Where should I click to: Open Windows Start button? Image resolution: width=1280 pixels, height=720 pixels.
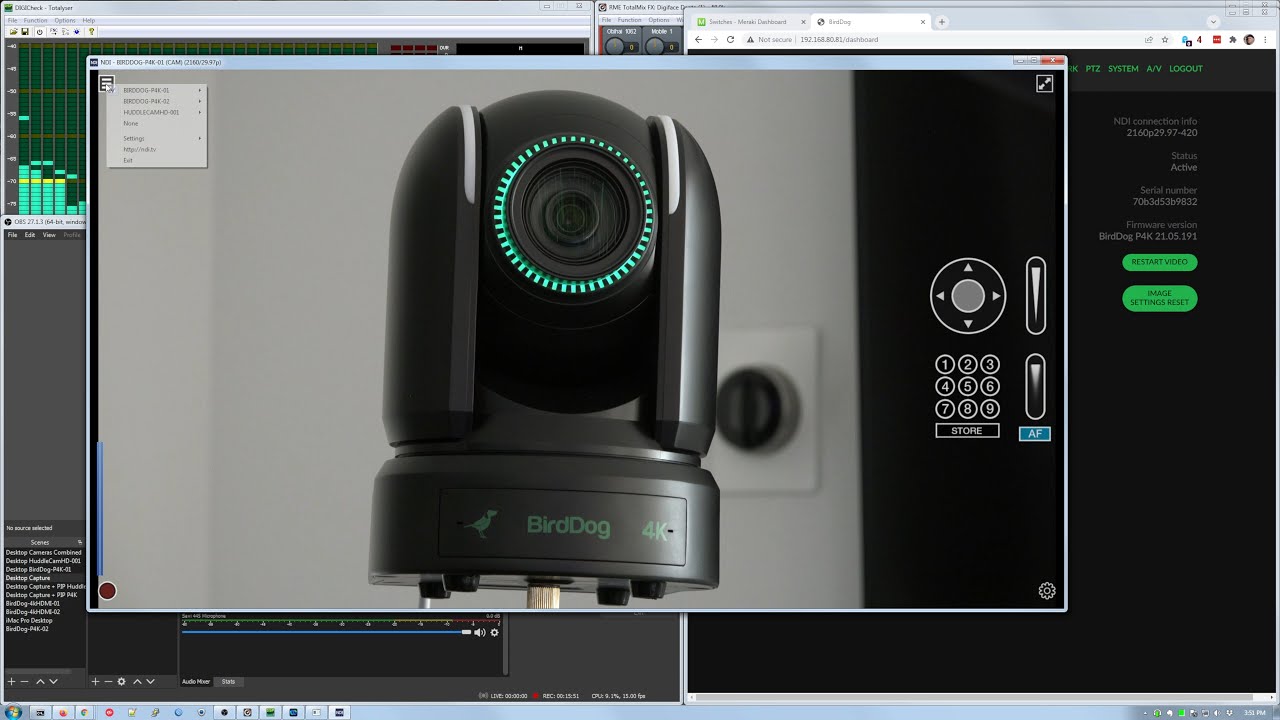point(14,712)
